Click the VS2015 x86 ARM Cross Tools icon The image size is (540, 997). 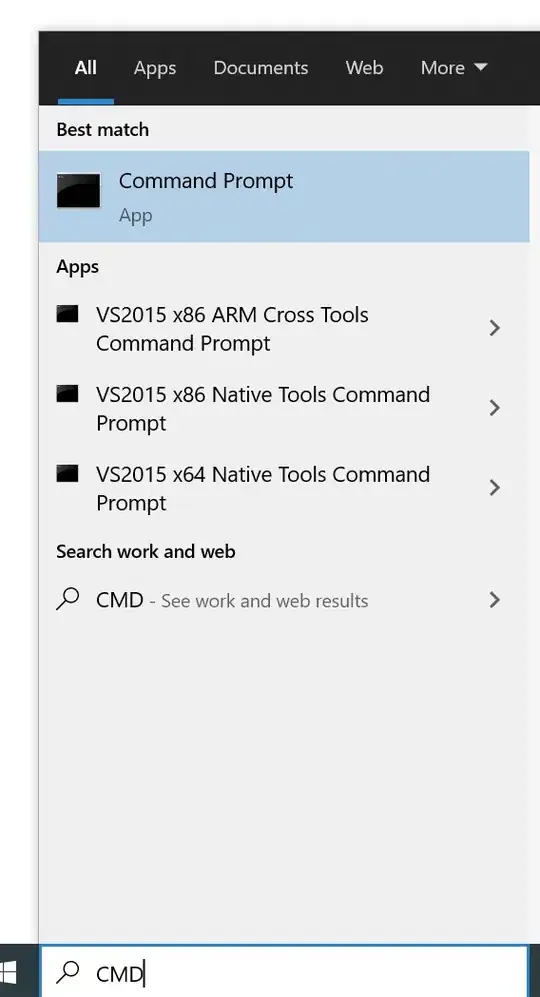point(67,314)
